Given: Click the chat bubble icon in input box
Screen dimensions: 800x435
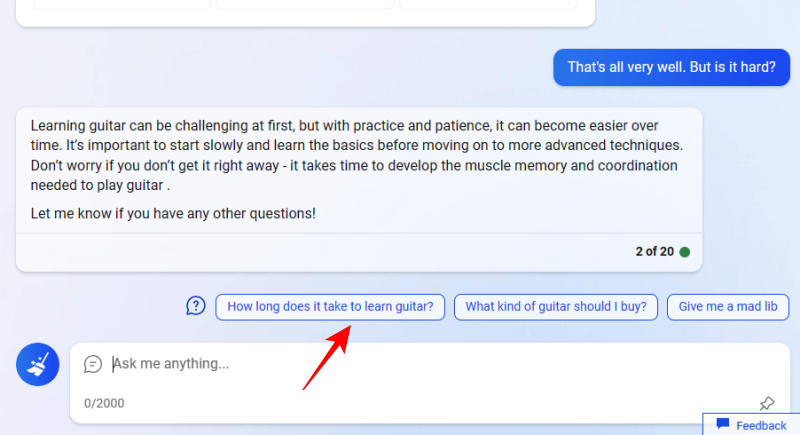Looking at the screenshot, I should [x=93, y=364].
